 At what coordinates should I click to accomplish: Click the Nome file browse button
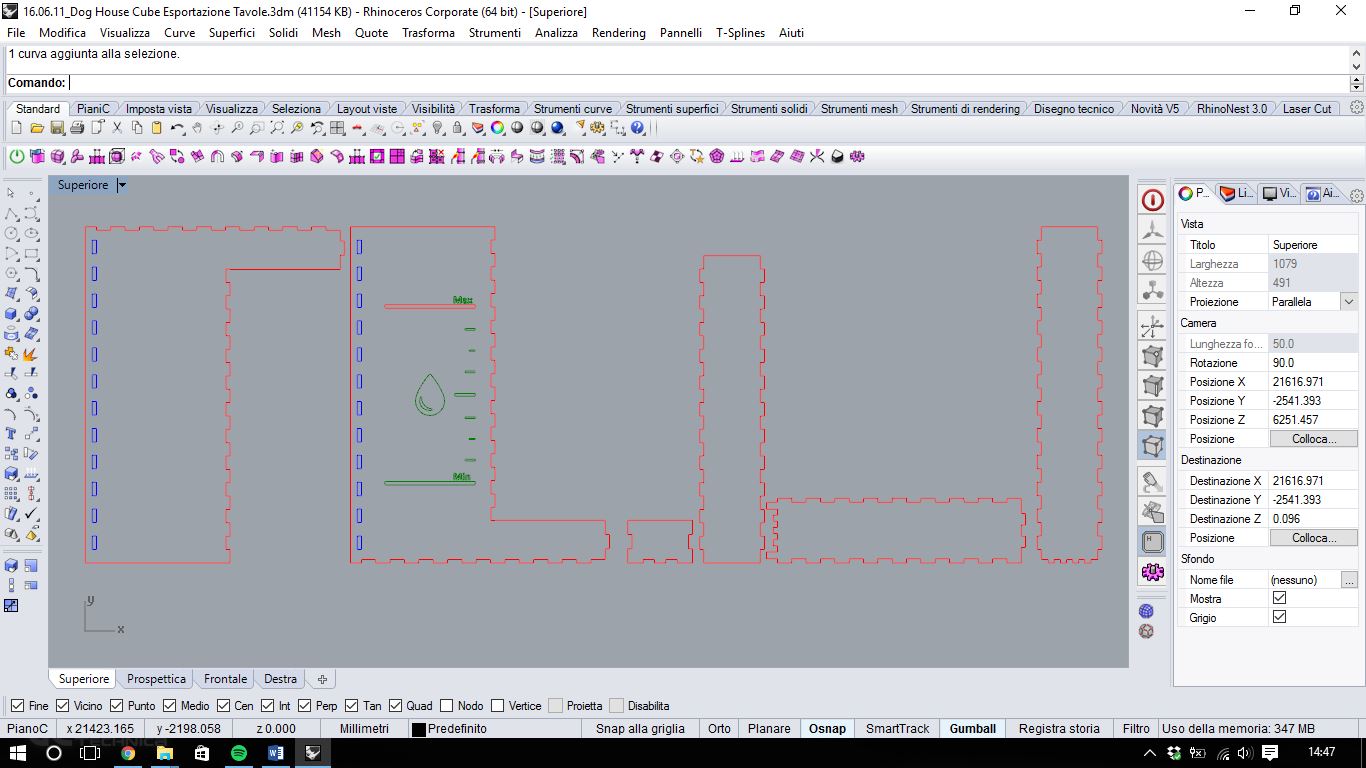pyautogui.click(x=1350, y=580)
